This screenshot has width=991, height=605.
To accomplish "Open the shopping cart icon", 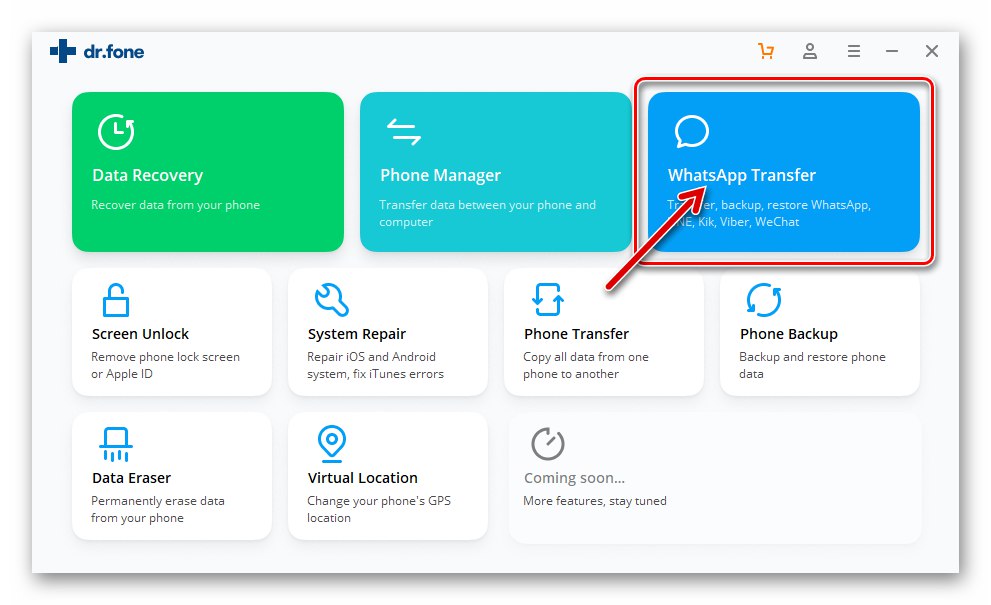I will (x=766, y=51).
